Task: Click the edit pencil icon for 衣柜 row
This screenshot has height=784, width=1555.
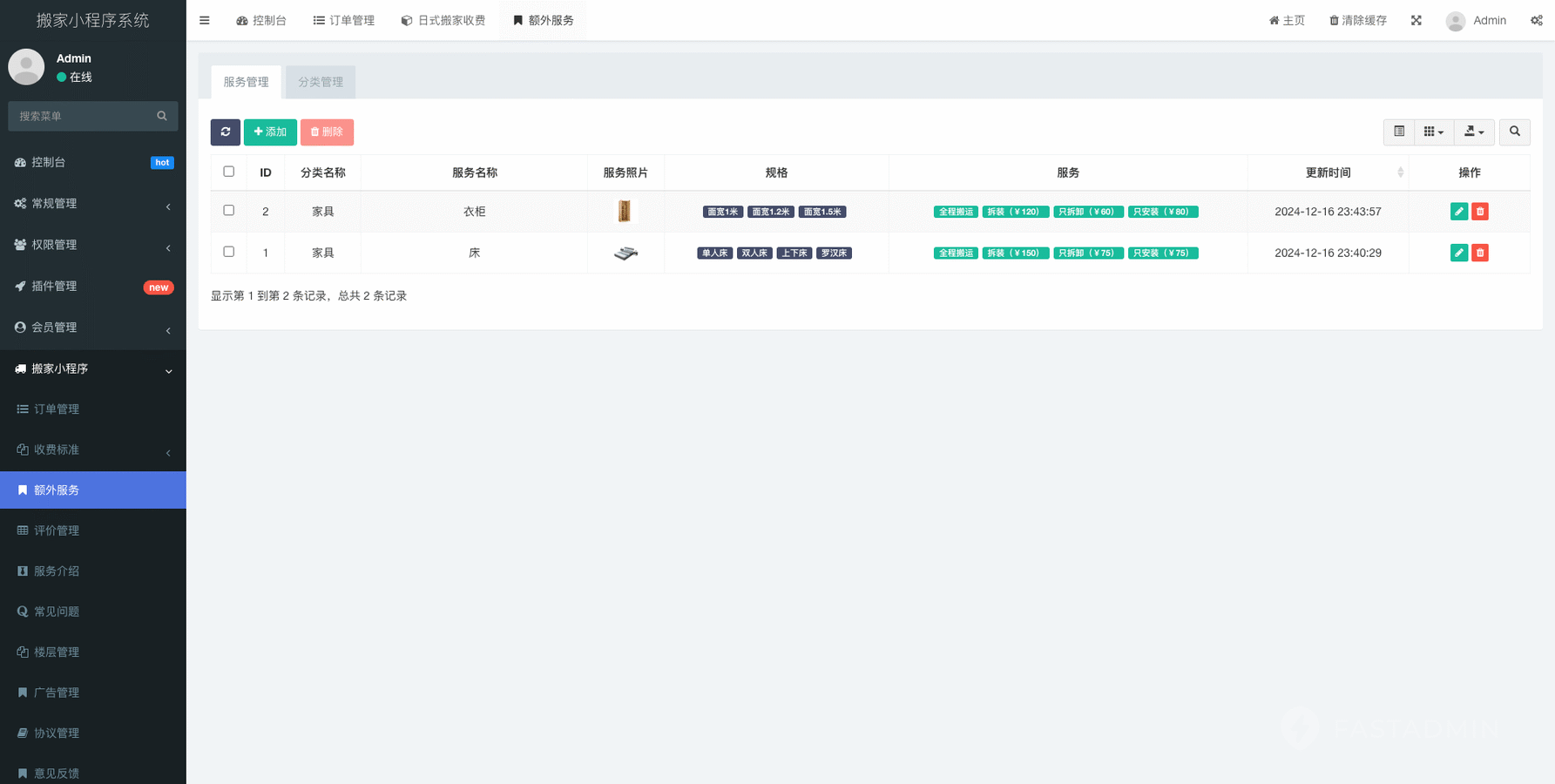Action: 1458,212
